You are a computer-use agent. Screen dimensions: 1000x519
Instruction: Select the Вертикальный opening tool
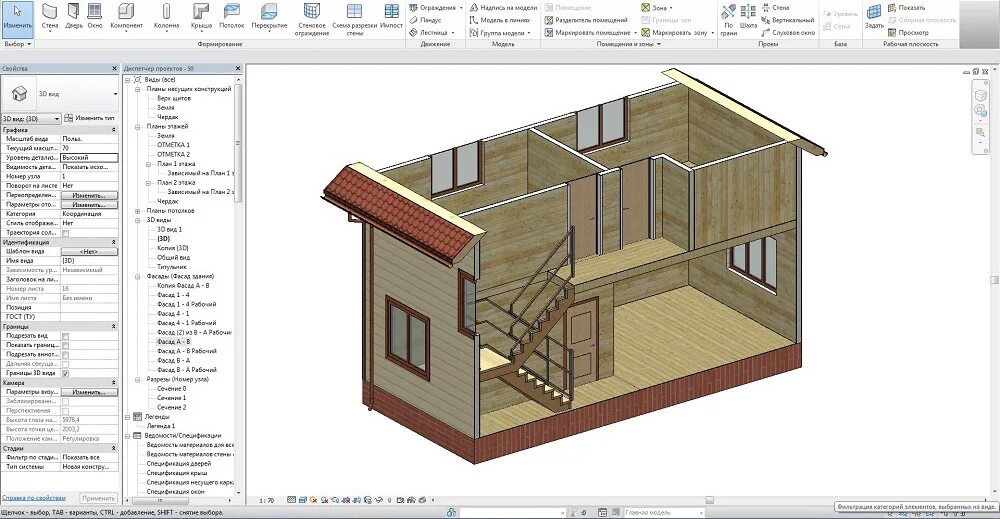[x=788, y=20]
